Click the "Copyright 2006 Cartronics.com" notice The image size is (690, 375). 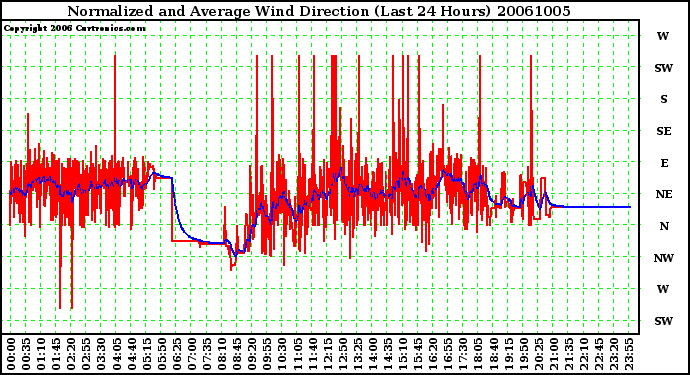click(x=75, y=28)
